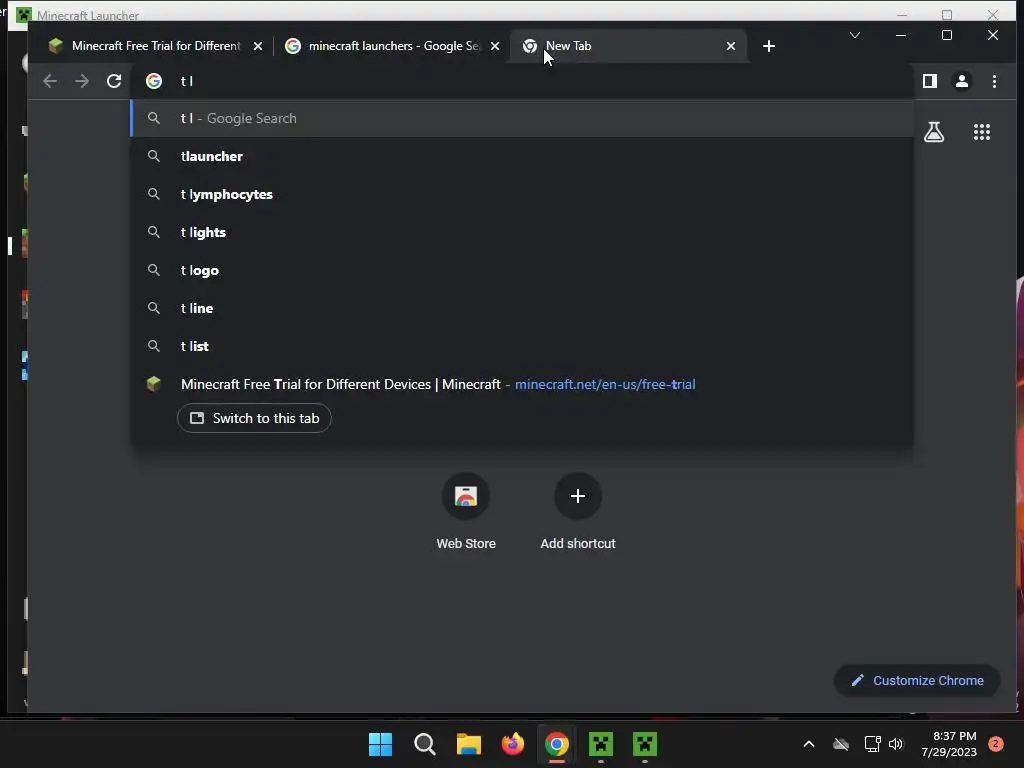The height and width of the screenshot is (768, 1024).
Task: Open File Explorer from taskbar
Action: click(x=468, y=744)
